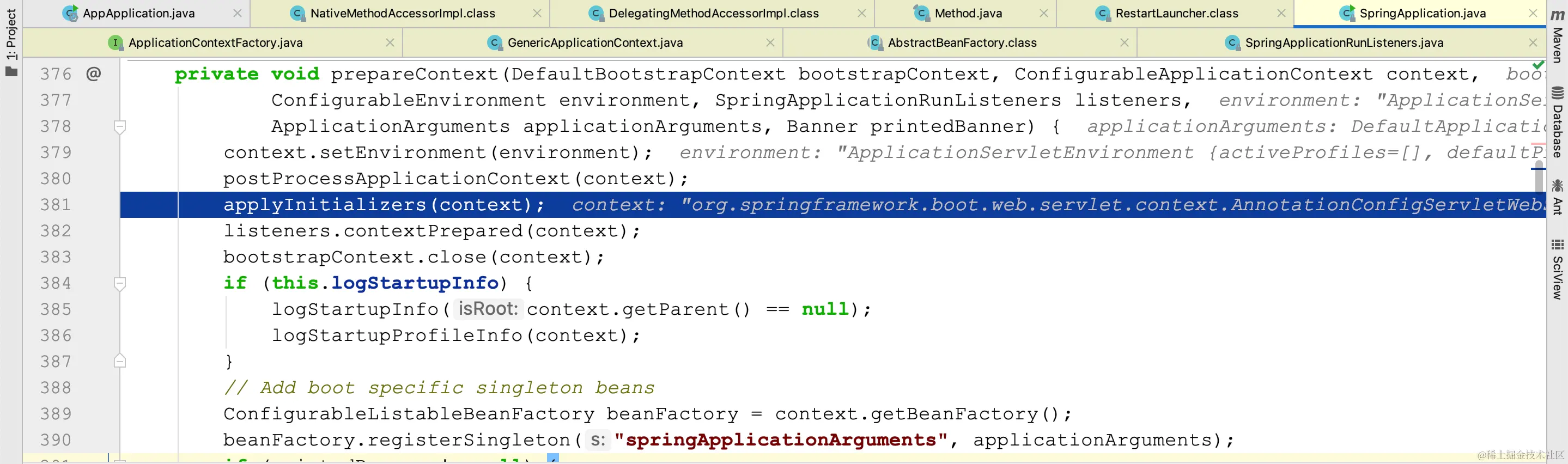Close the ApplicationContextFactory.java tab

tap(390, 42)
